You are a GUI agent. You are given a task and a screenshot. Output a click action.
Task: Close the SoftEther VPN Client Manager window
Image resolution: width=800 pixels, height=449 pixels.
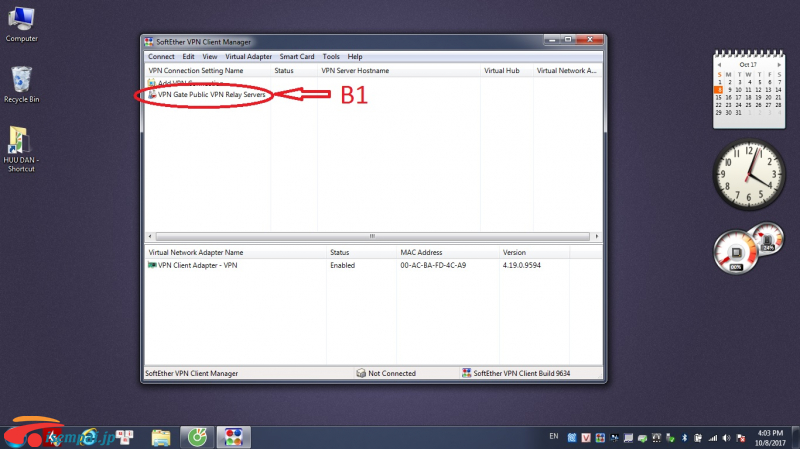[590, 40]
